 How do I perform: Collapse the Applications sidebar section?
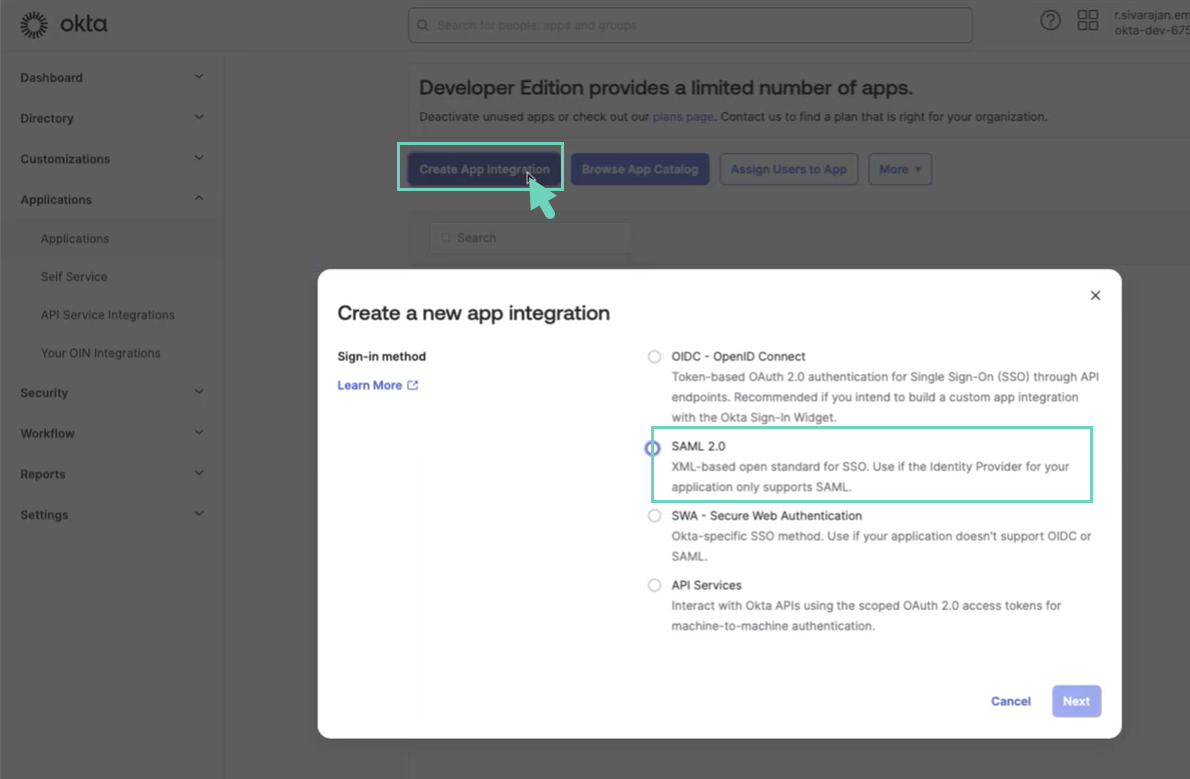click(x=198, y=199)
